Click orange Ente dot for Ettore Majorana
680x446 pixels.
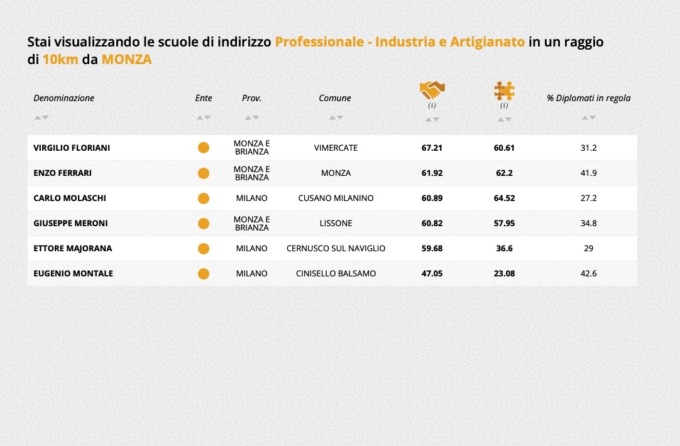click(203, 249)
